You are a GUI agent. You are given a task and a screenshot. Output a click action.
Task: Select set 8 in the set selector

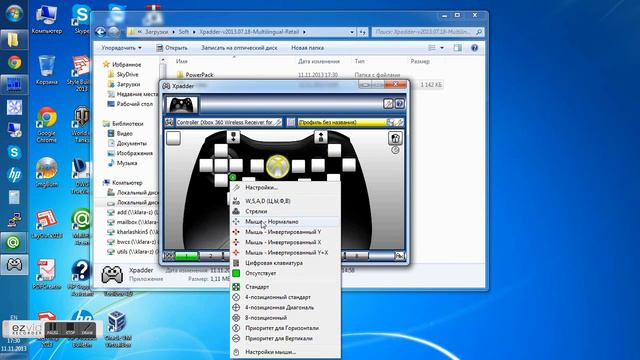[356, 256]
